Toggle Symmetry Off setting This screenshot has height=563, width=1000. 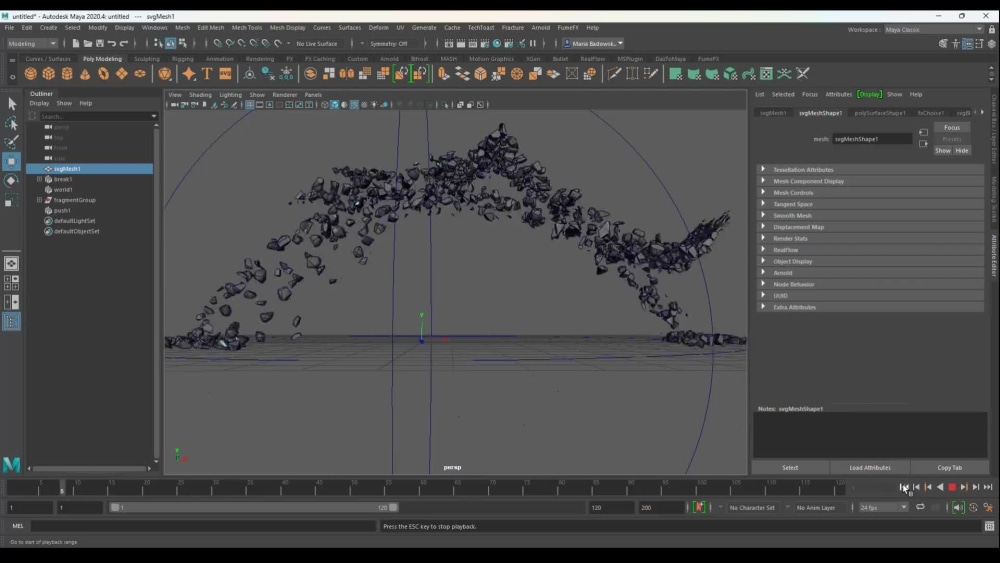click(389, 44)
